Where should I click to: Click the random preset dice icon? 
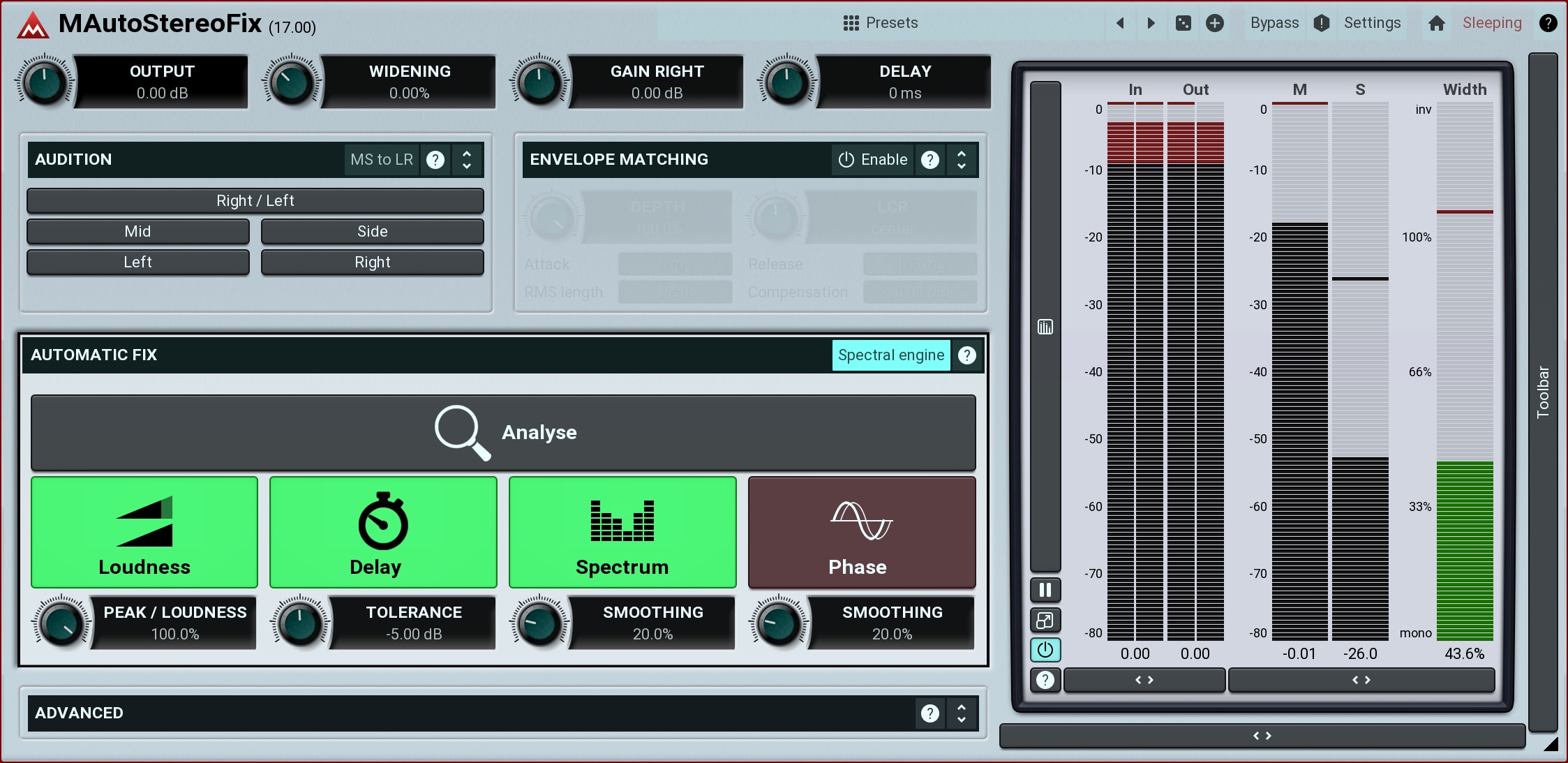(1183, 23)
